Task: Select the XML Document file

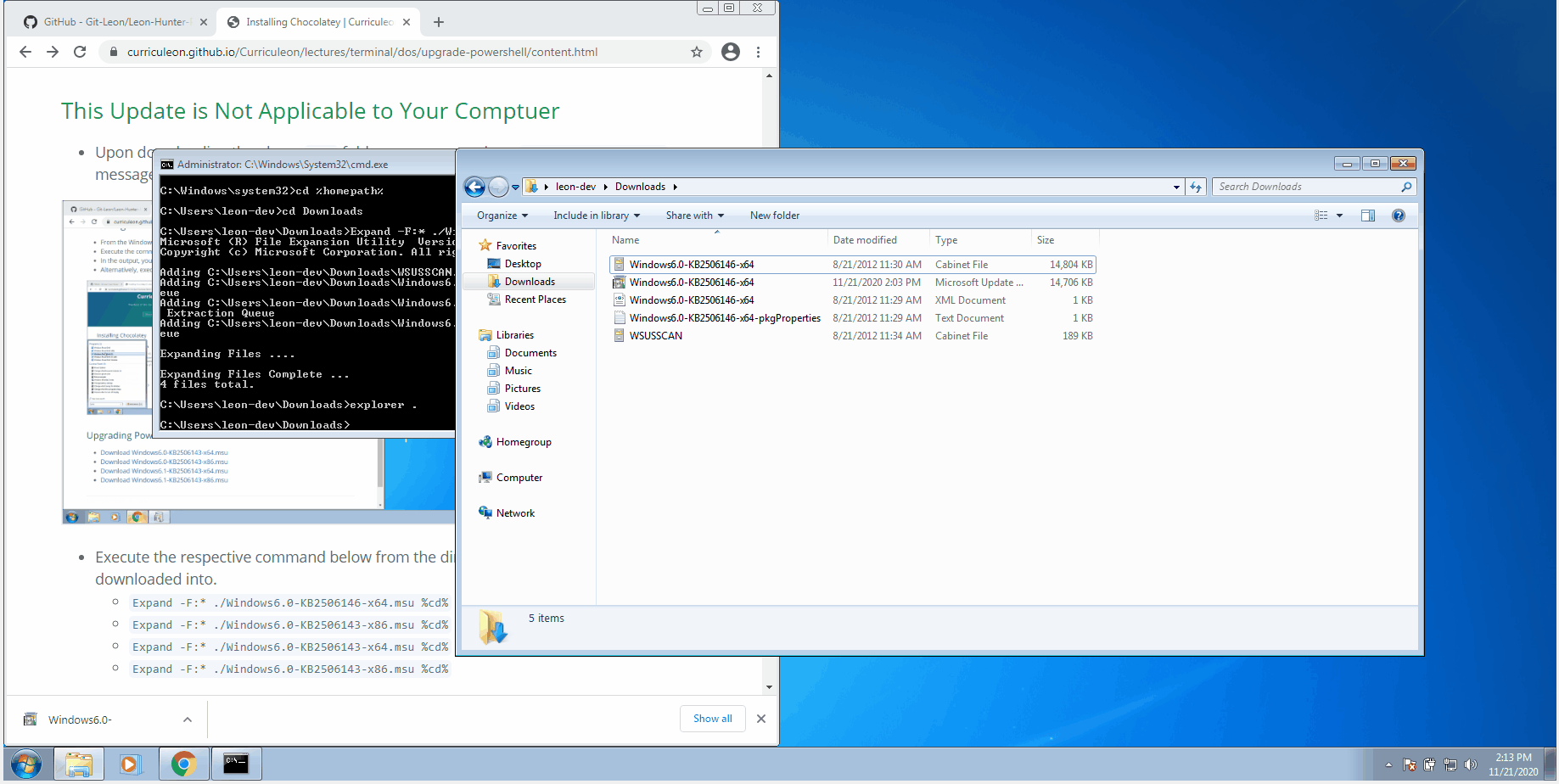Action: (853, 300)
